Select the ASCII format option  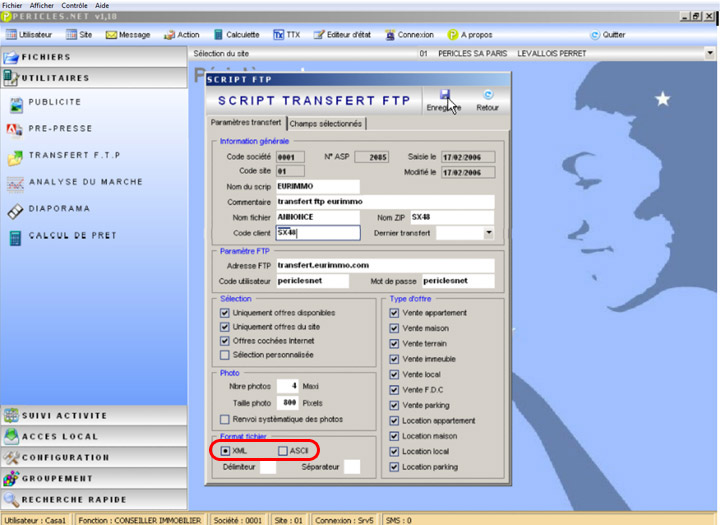pyautogui.click(x=283, y=451)
